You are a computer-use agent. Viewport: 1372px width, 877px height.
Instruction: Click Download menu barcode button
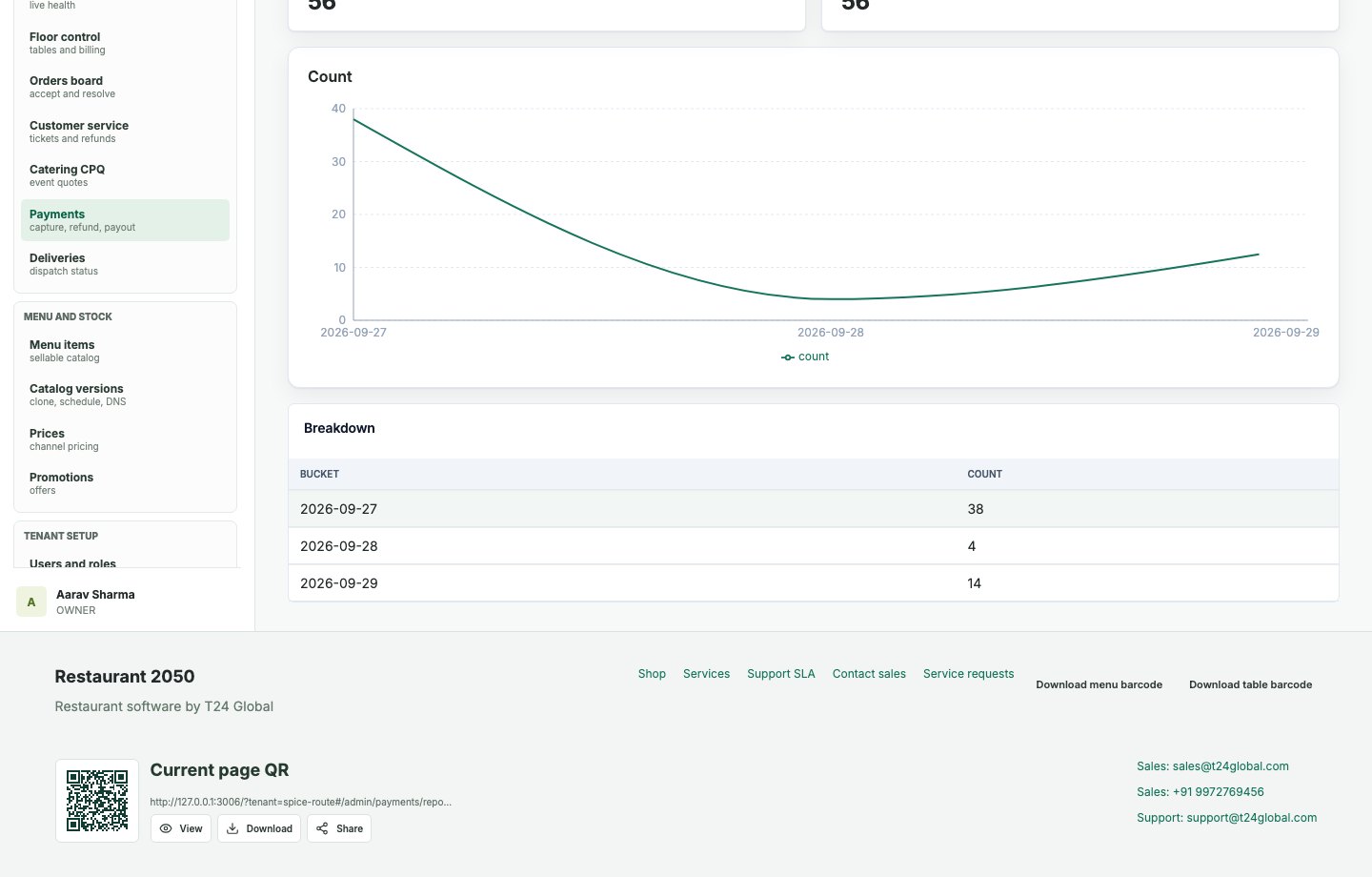click(1100, 684)
